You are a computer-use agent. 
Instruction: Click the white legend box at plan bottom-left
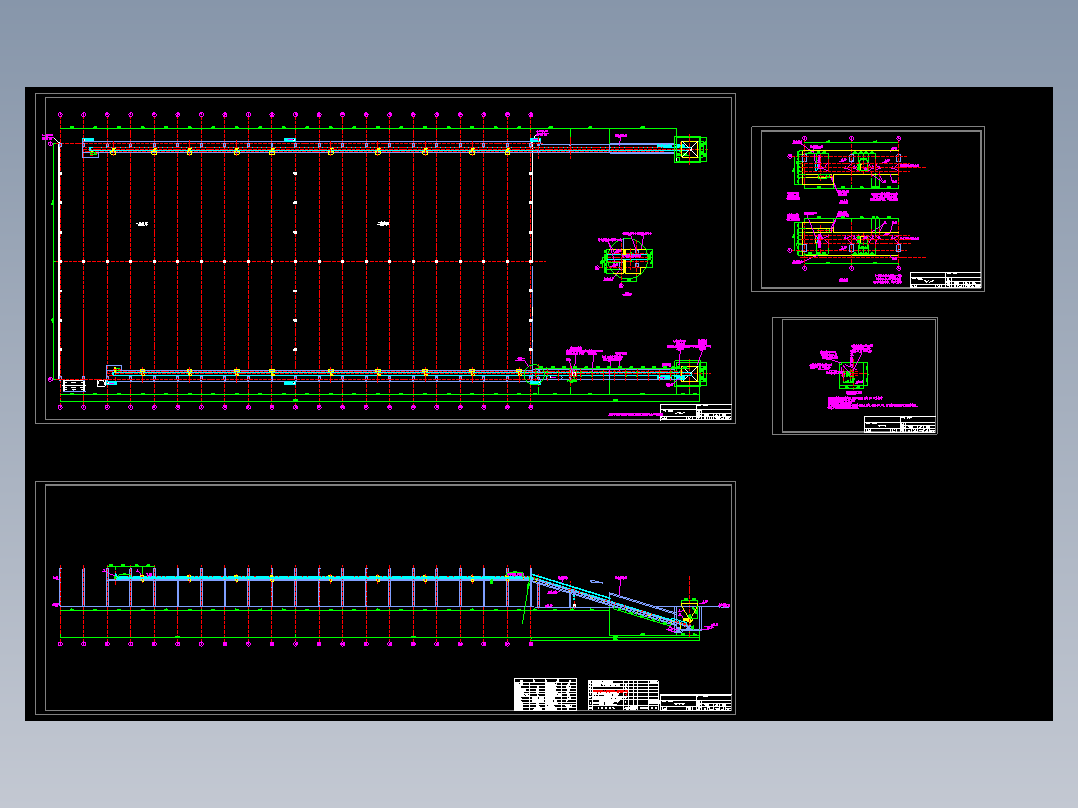coord(74,386)
